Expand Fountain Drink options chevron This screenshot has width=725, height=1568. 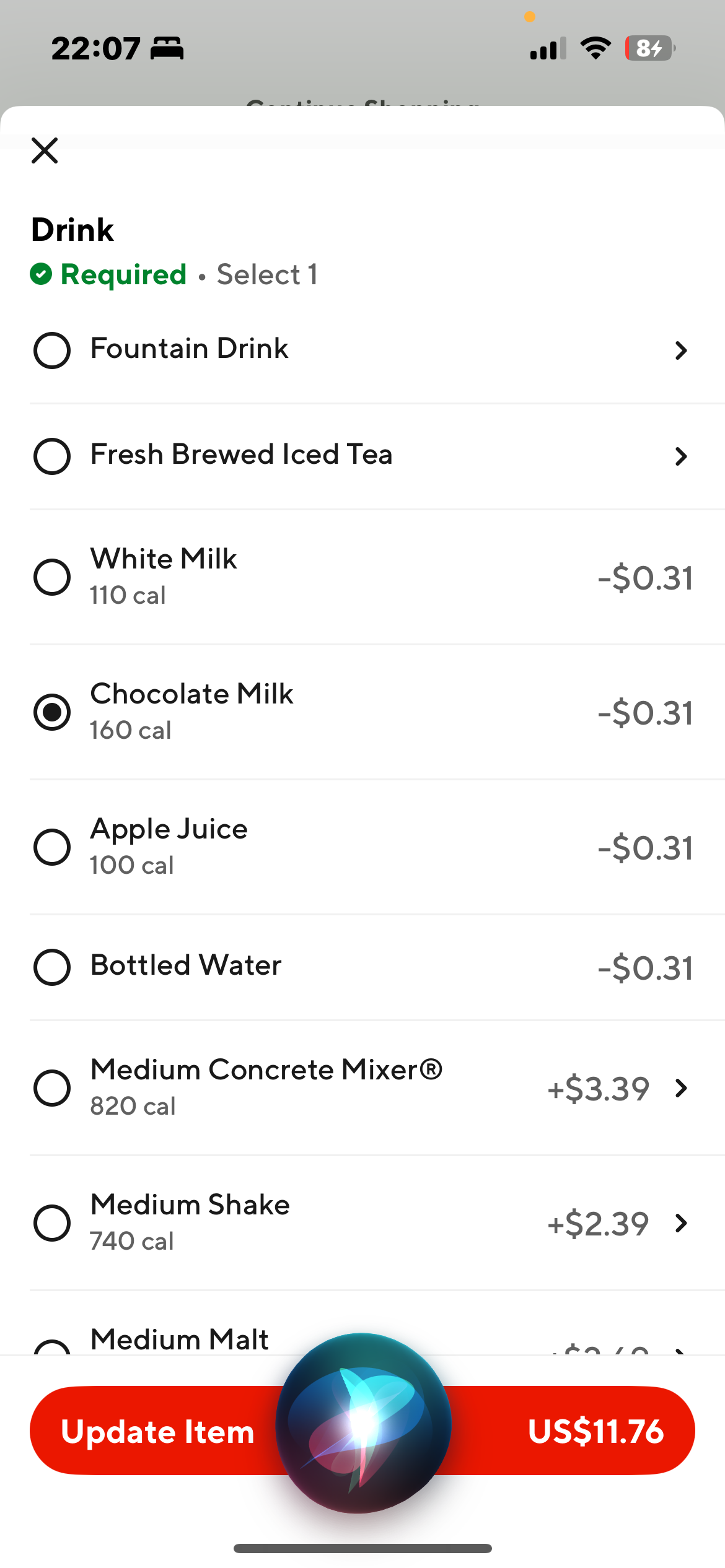(x=681, y=351)
